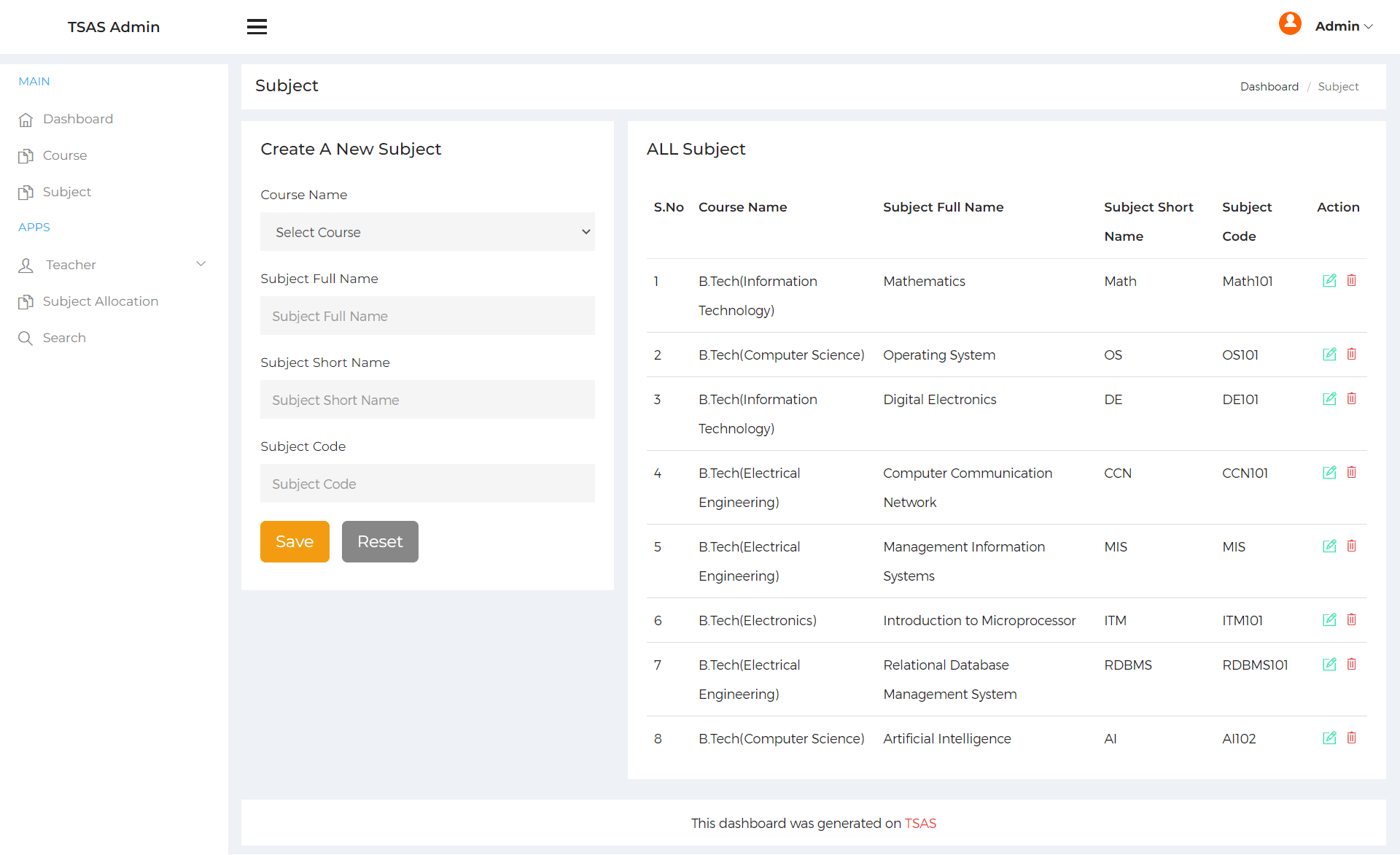1400x855 pixels.
Task: Navigate to Dashboard via breadcrumb
Action: 1269,86
